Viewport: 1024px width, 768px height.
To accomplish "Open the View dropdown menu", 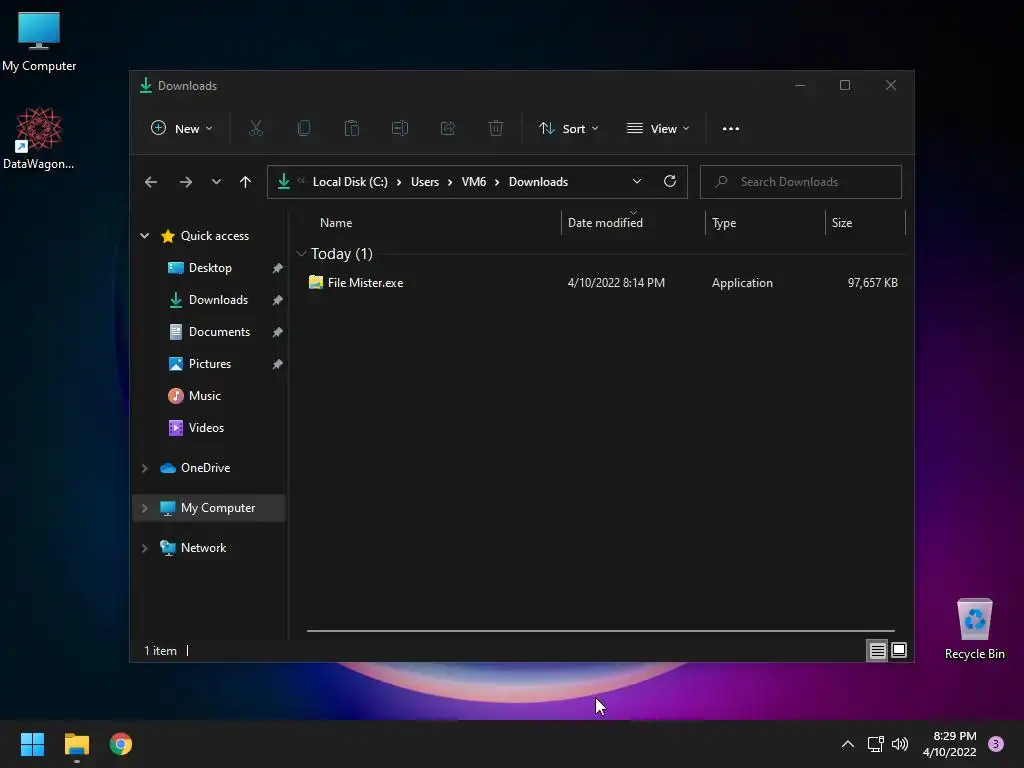I will pyautogui.click(x=658, y=129).
